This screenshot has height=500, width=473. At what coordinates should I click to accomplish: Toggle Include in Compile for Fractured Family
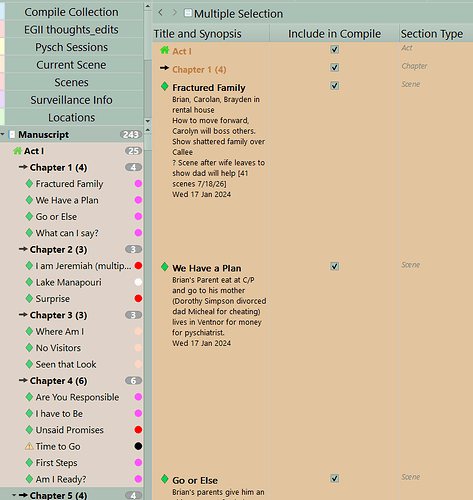[335, 86]
